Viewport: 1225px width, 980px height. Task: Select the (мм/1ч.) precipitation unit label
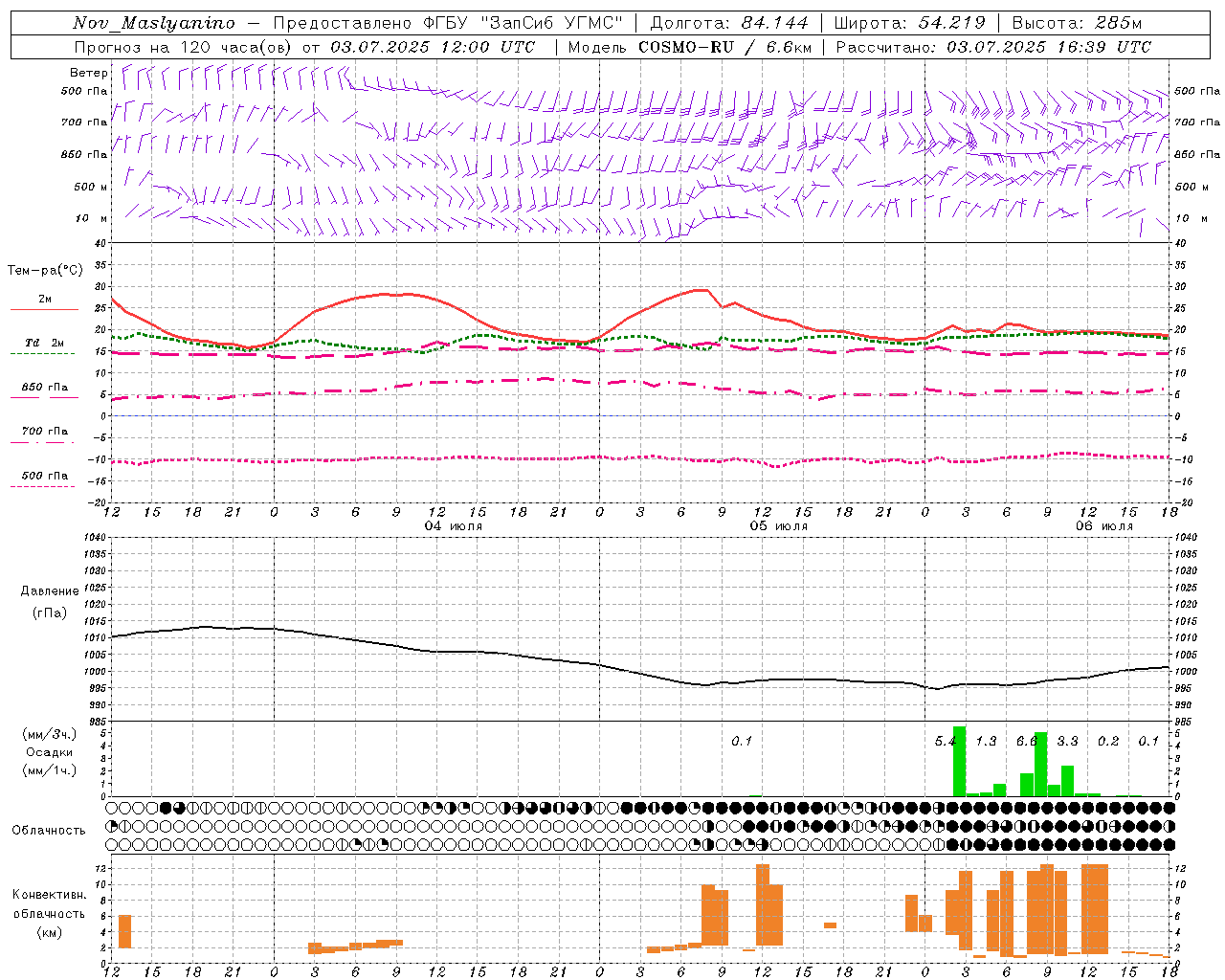tap(50, 770)
